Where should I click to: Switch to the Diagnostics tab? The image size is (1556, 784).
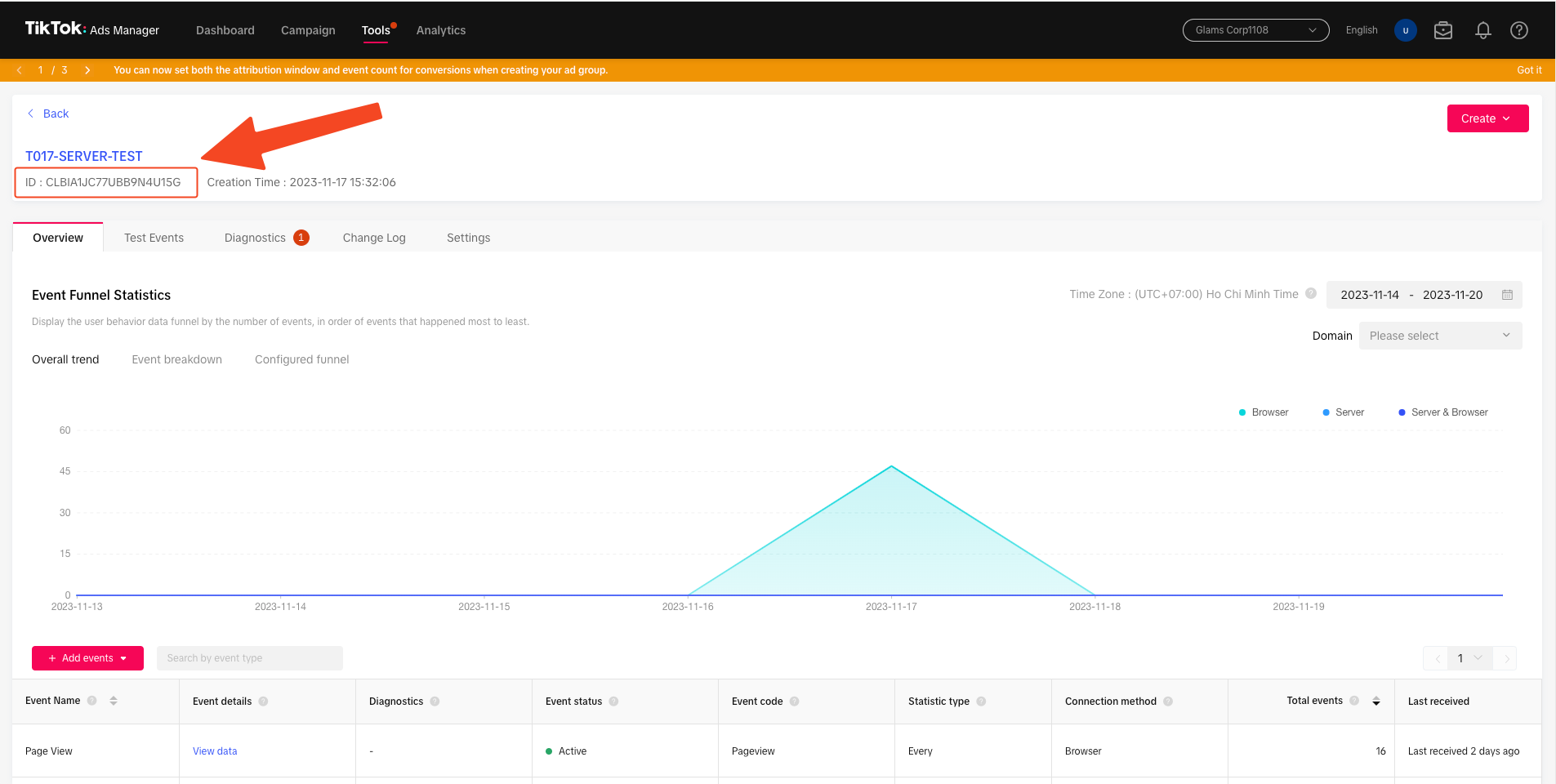tap(255, 238)
